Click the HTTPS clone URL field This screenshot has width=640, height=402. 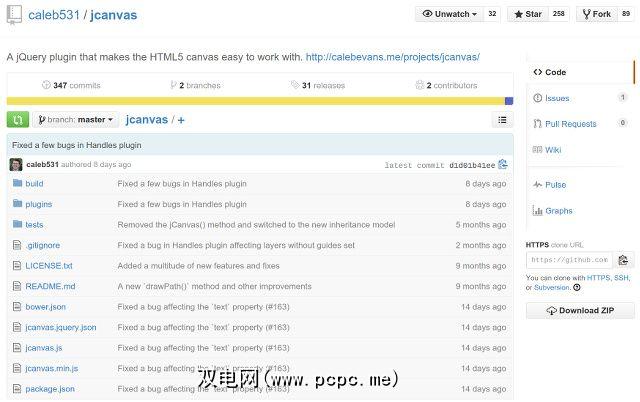click(x=570, y=260)
